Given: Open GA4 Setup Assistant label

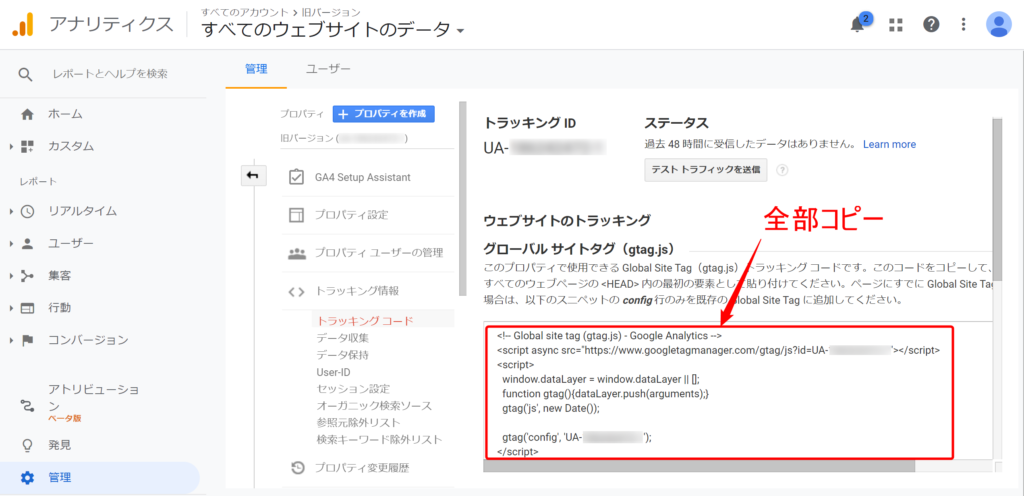Looking at the screenshot, I should 362,178.
